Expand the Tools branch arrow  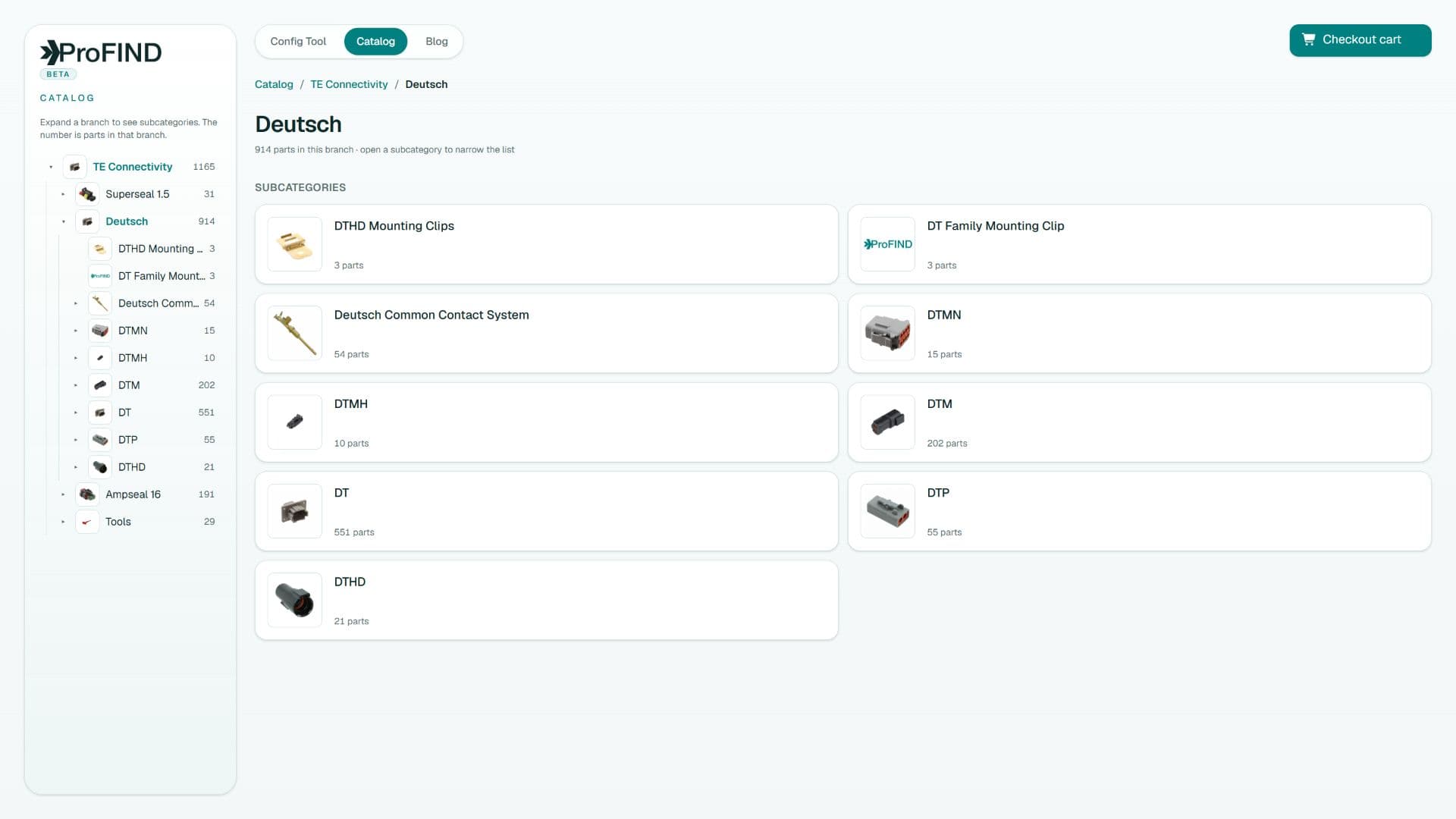pyautogui.click(x=63, y=522)
